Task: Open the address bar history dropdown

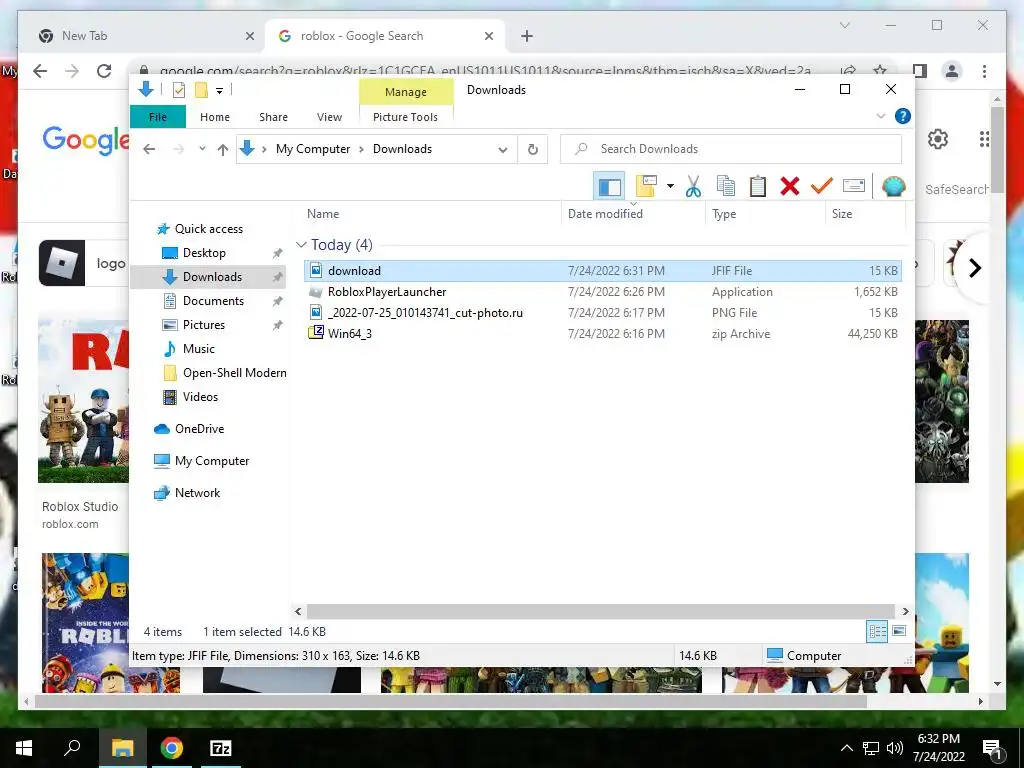Action: click(x=503, y=150)
